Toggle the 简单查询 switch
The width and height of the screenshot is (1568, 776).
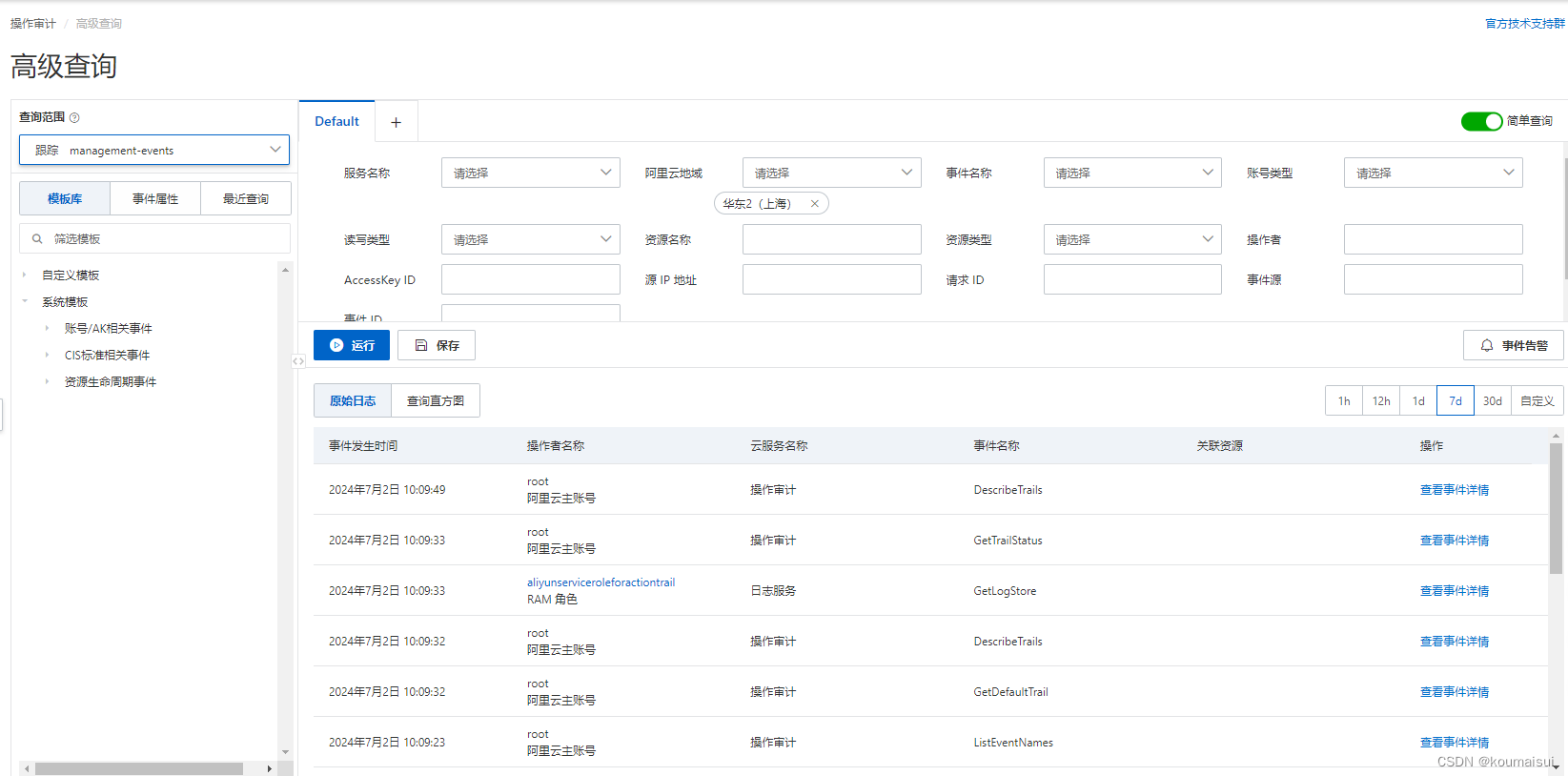pyautogui.click(x=1481, y=121)
